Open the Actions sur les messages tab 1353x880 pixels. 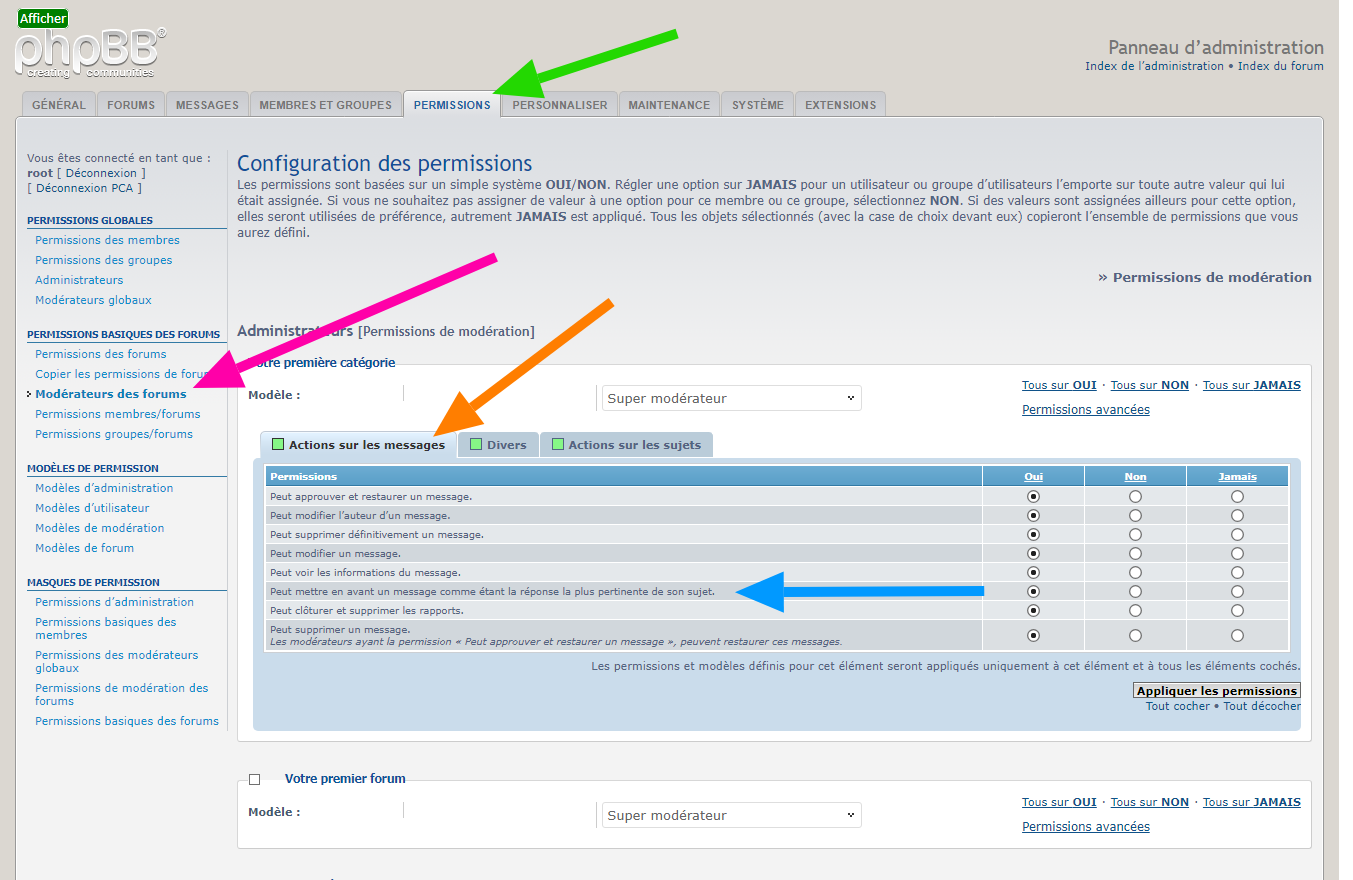(358, 445)
